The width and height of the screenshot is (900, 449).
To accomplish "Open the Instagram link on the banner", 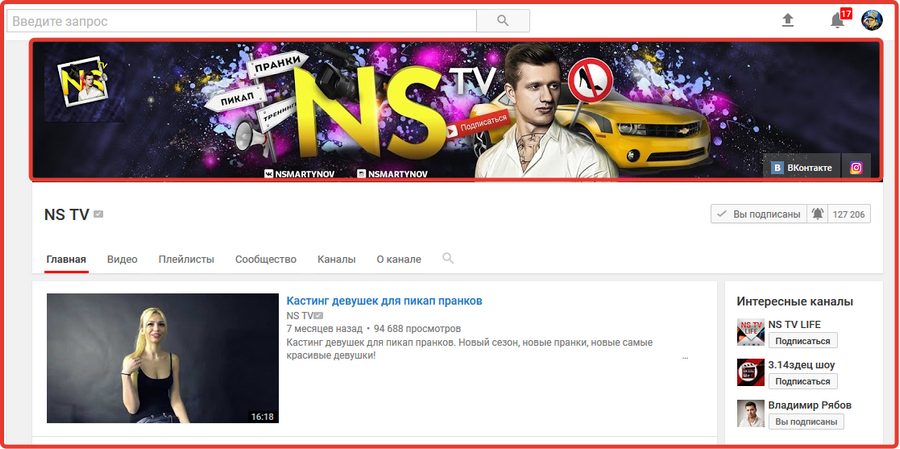I will 856,168.
